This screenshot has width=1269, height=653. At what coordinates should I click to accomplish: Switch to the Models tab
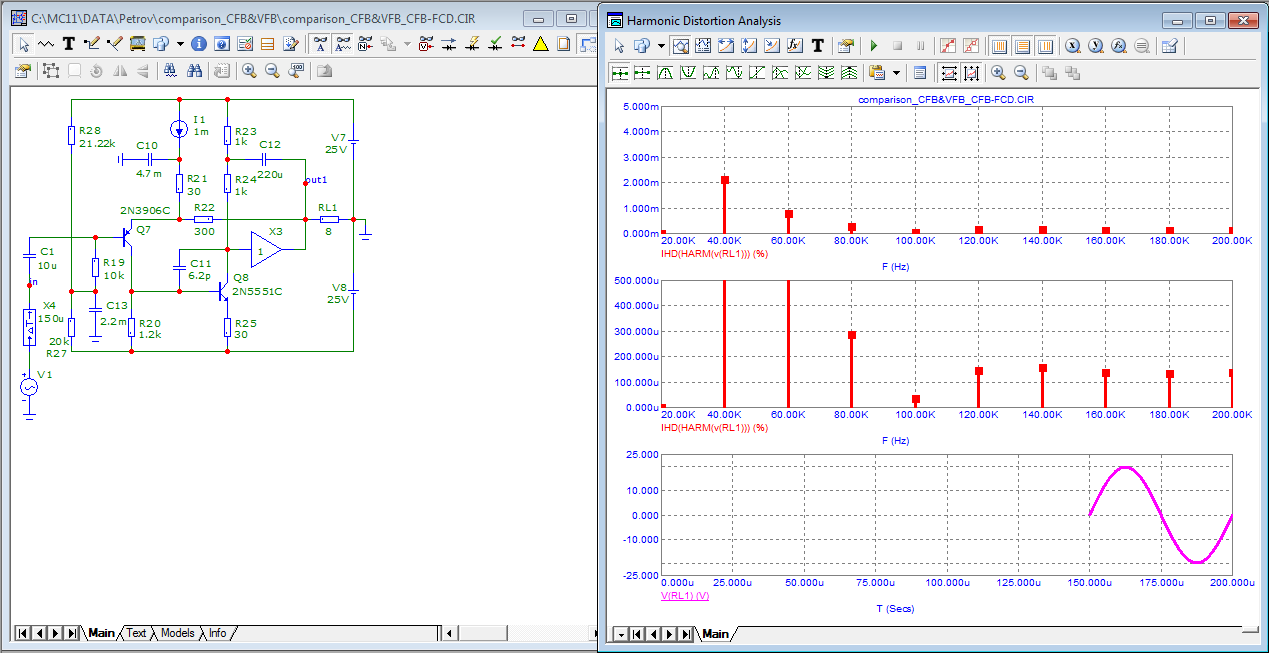pyautogui.click(x=177, y=633)
